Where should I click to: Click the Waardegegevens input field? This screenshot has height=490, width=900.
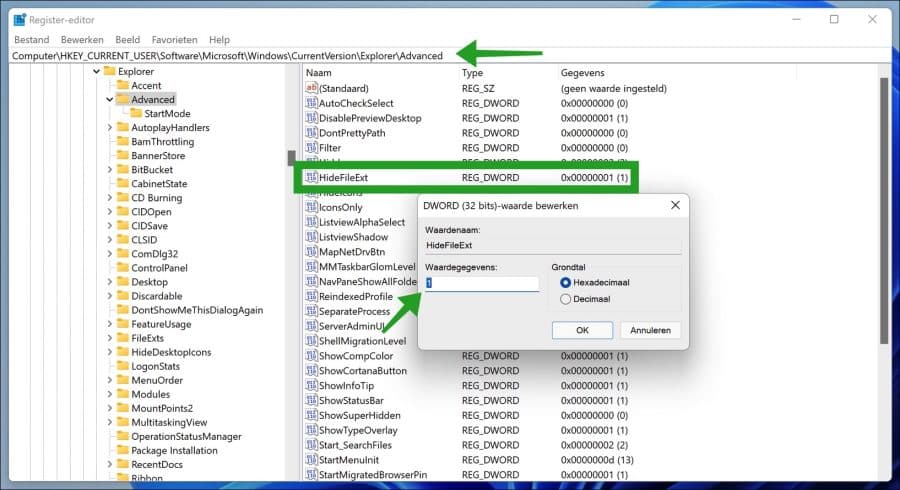[482, 283]
